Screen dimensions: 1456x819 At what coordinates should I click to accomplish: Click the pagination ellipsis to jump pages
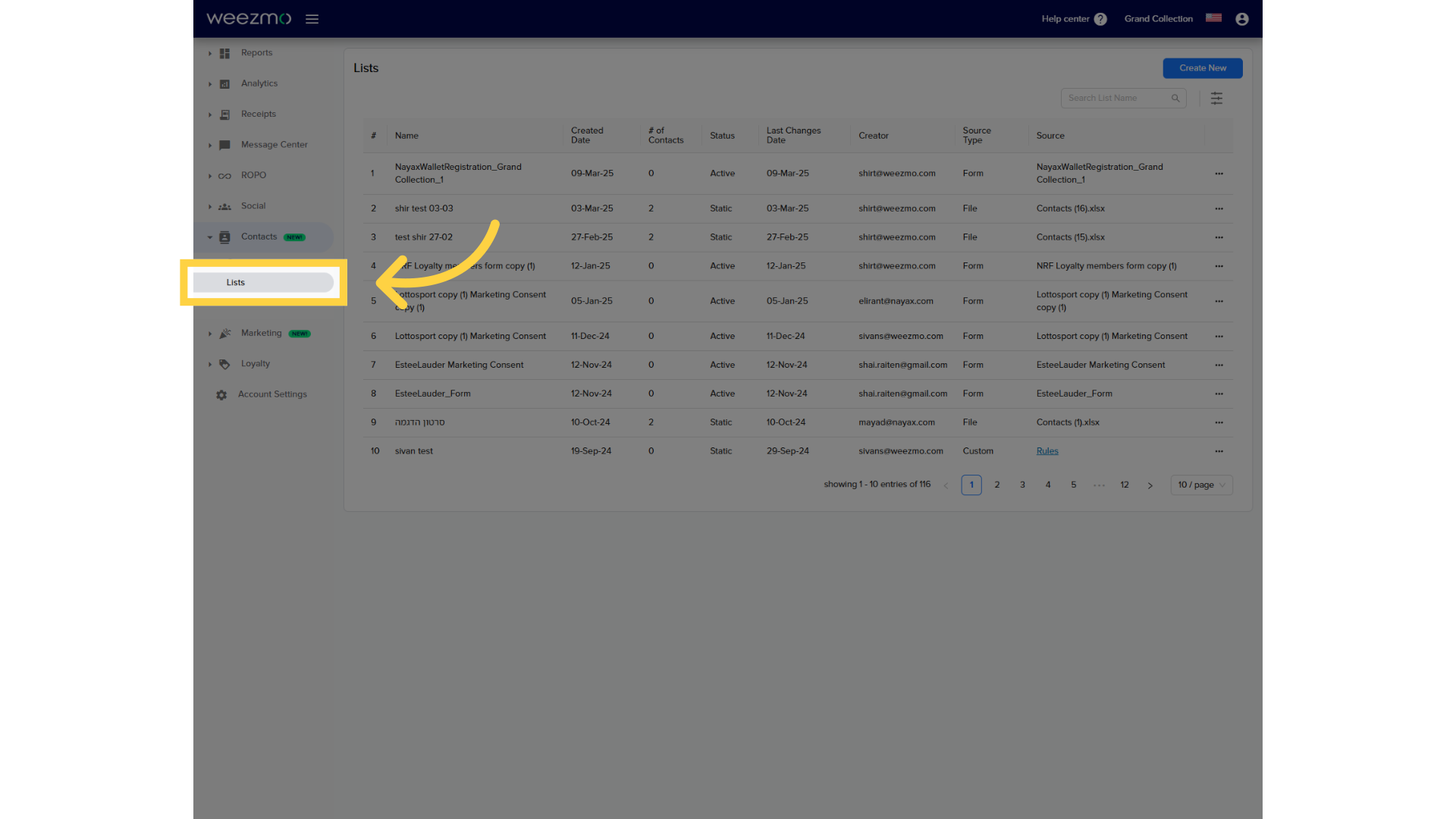1099,485
